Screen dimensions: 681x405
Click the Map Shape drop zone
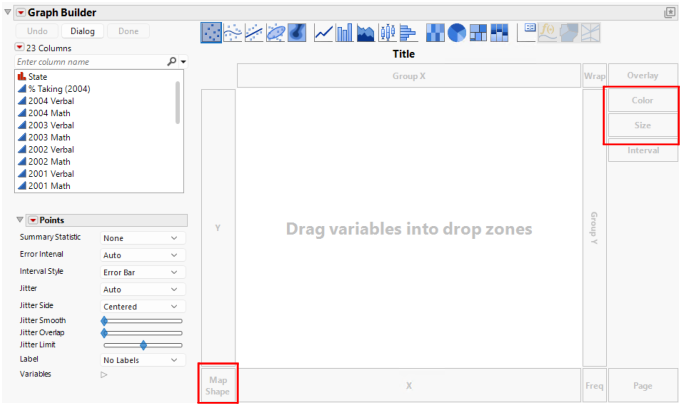[218, 385]
